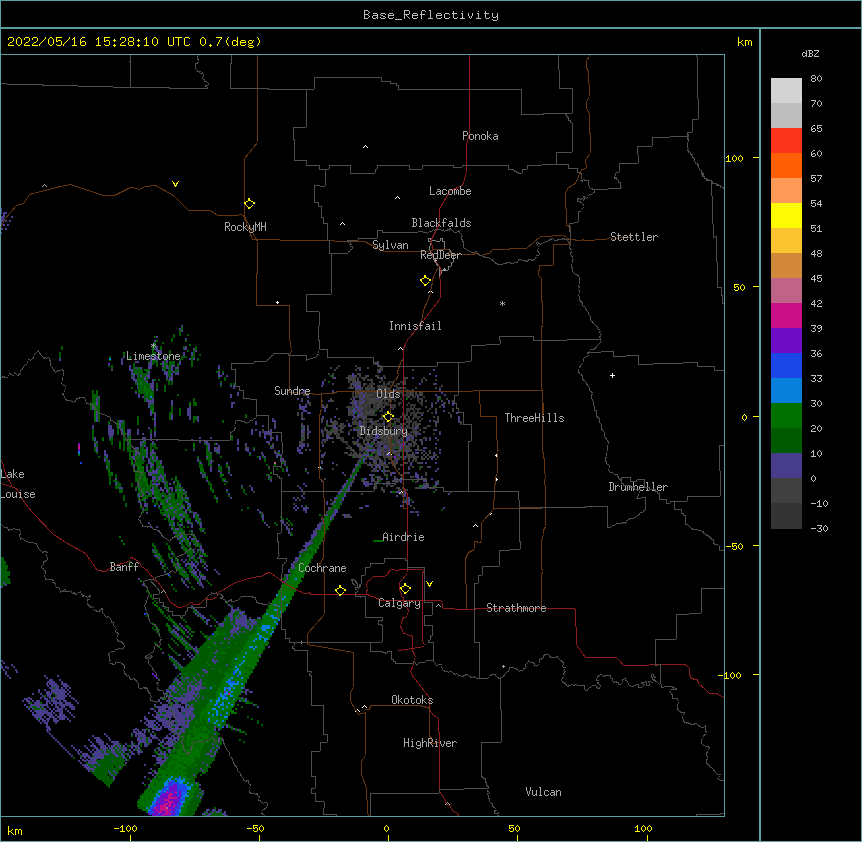Click the magenta 42 dBZ legend swatch
The height and width of the screenshot is (842, 862).
786,315
